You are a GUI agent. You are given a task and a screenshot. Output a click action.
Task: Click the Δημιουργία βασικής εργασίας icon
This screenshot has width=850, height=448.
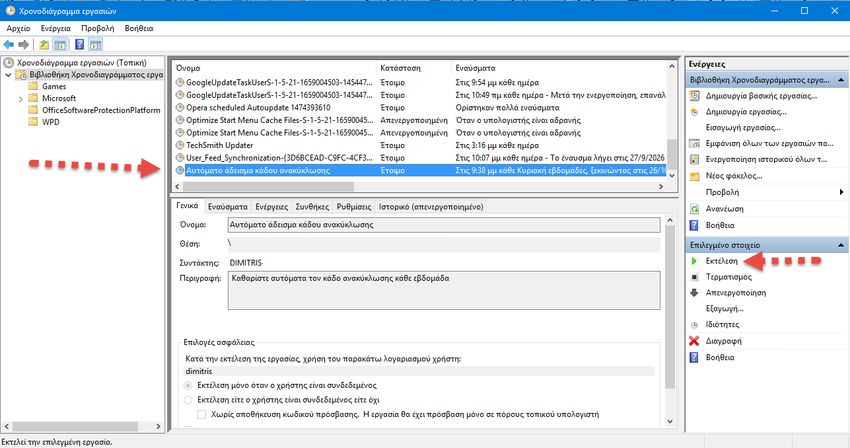point(694,95)
